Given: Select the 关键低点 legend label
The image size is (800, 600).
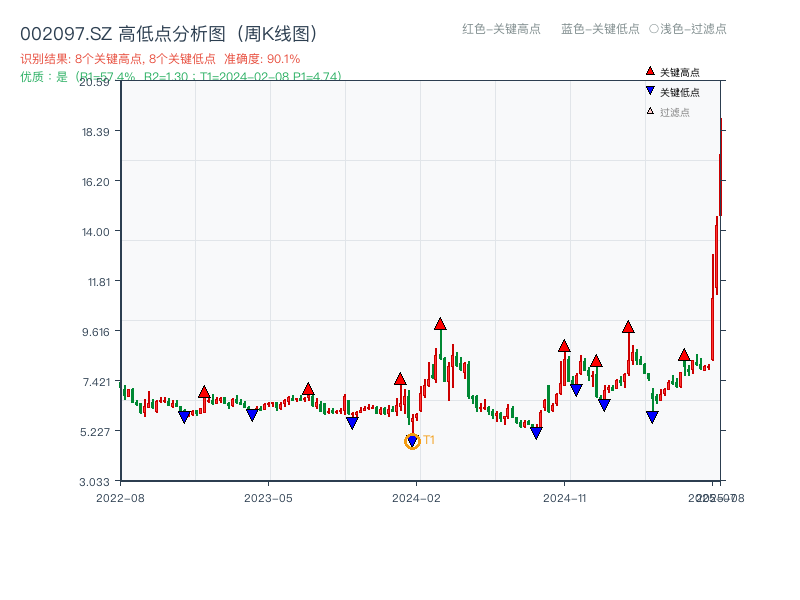Looking at the screenshot, I should [680, 92].
